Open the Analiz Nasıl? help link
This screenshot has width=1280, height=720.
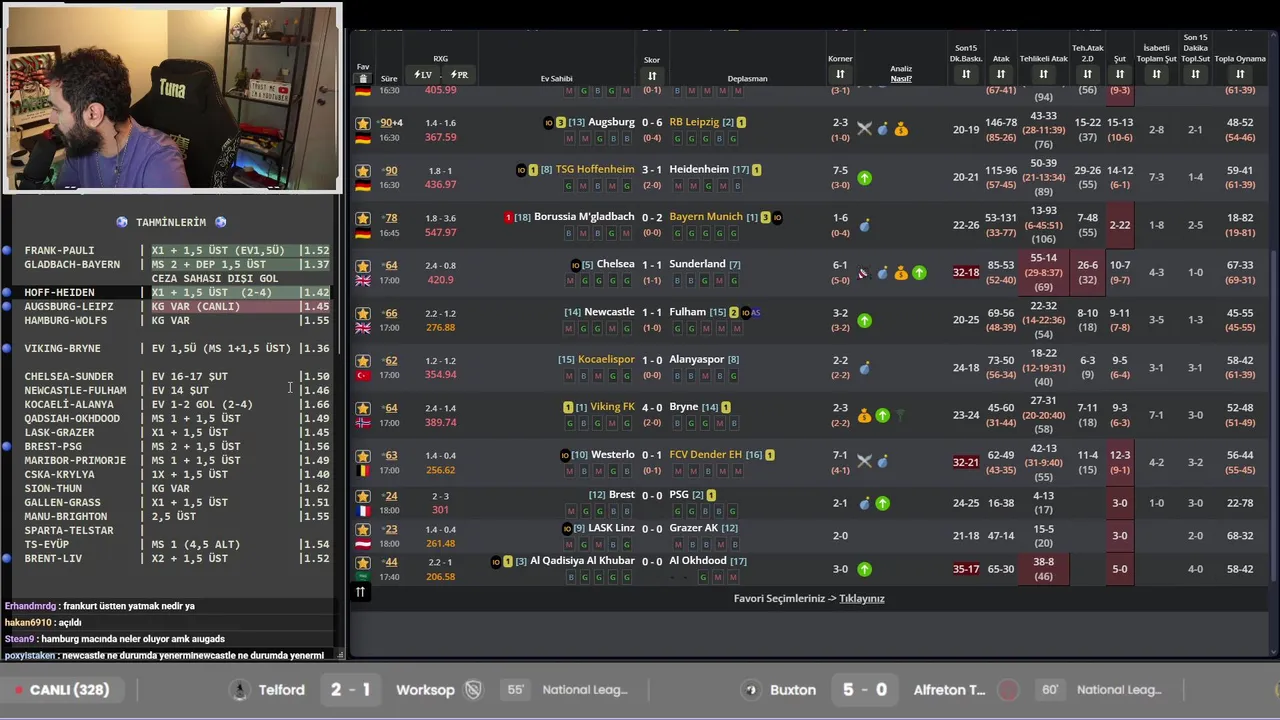901,74
